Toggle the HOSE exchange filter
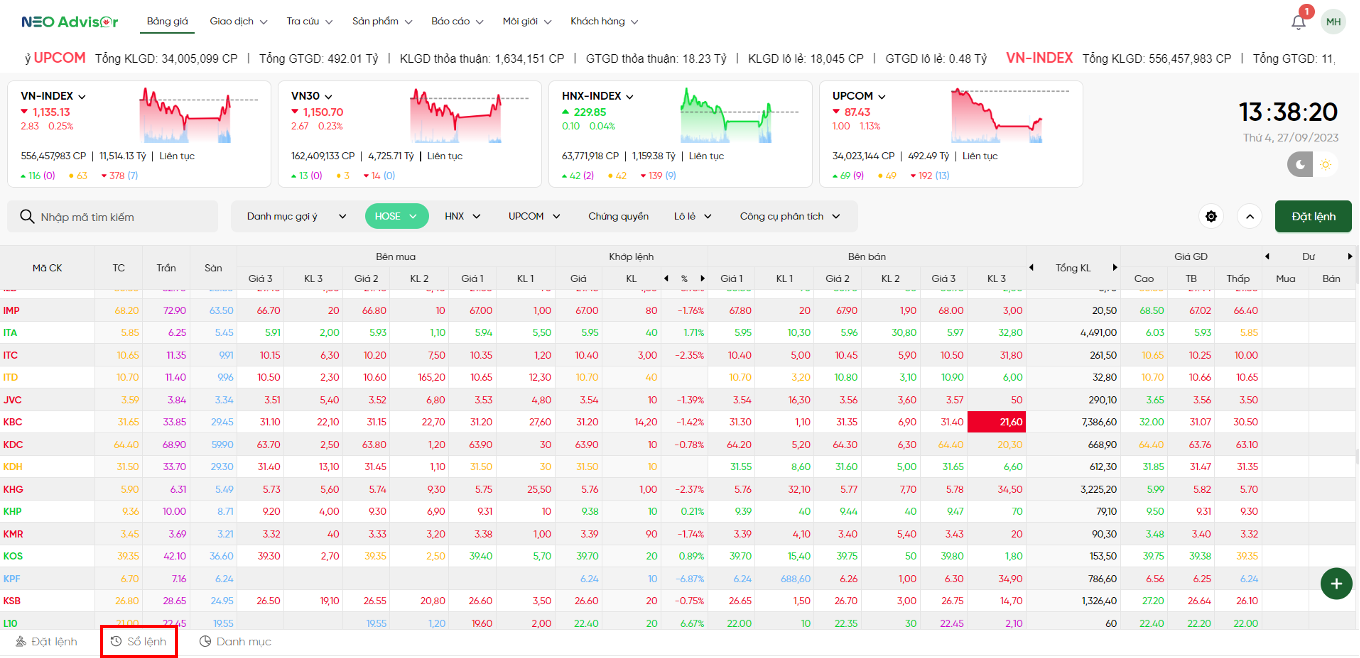Viewport: 1360px width, 658px height. pos(396,216)
